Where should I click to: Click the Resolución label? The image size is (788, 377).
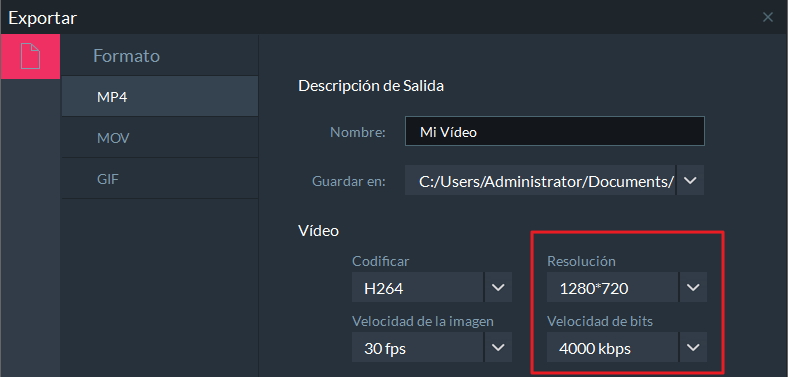point(581,261)
